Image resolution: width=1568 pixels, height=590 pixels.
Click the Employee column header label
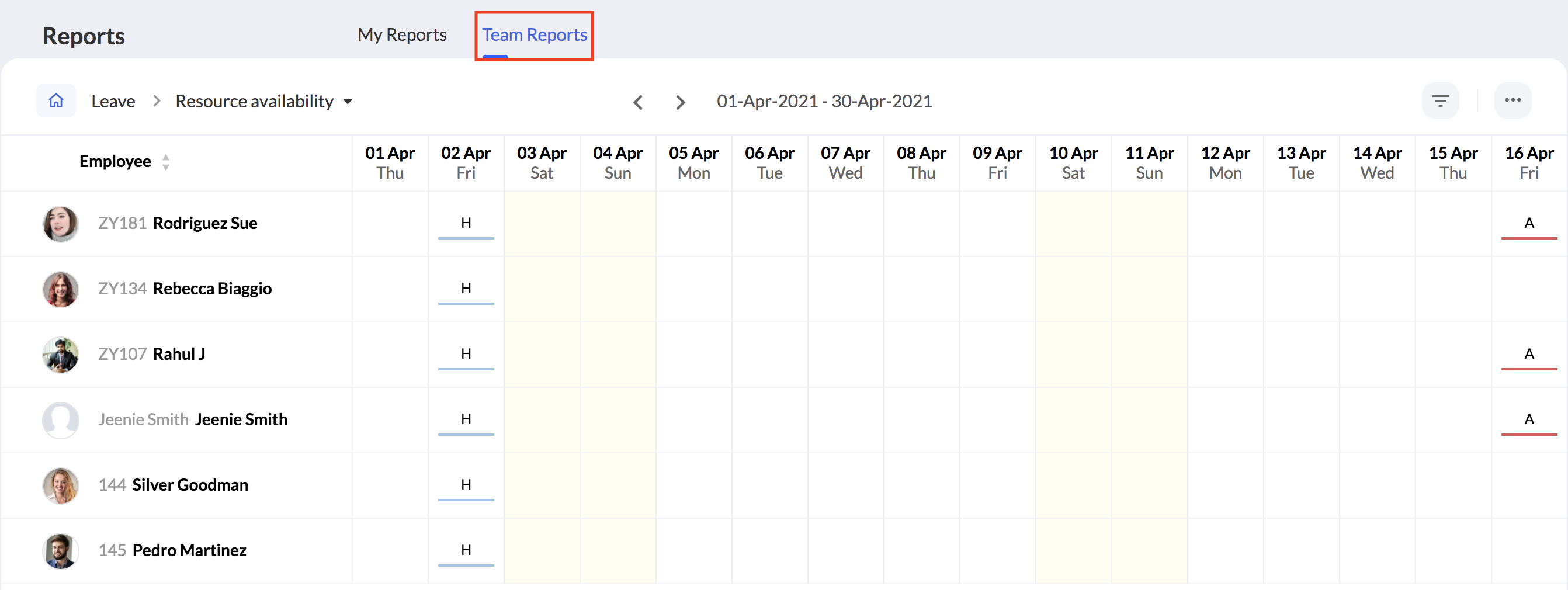[x=115, y=161]
